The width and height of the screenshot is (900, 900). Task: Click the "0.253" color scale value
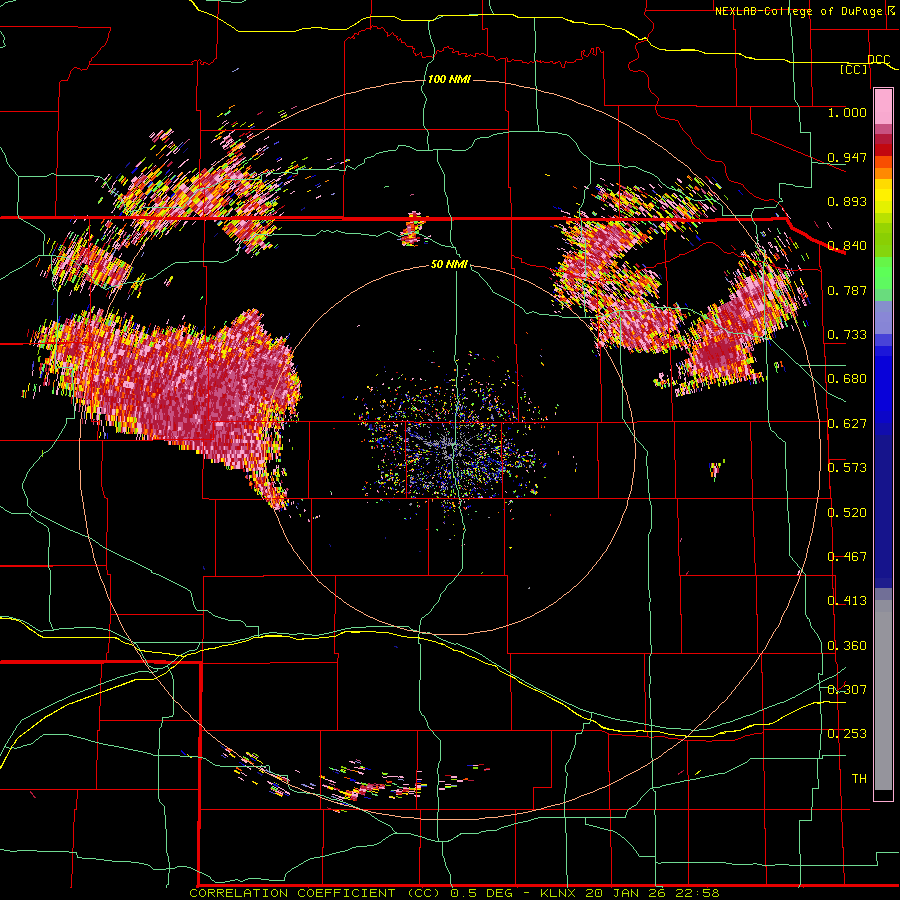point(847,734)
